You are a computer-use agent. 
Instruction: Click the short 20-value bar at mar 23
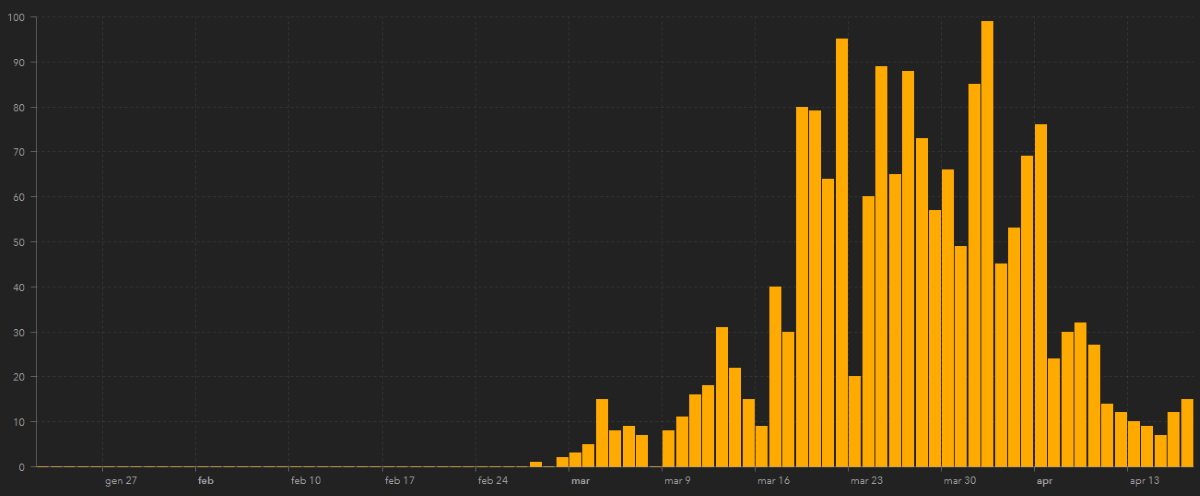(x=855, y=422)
